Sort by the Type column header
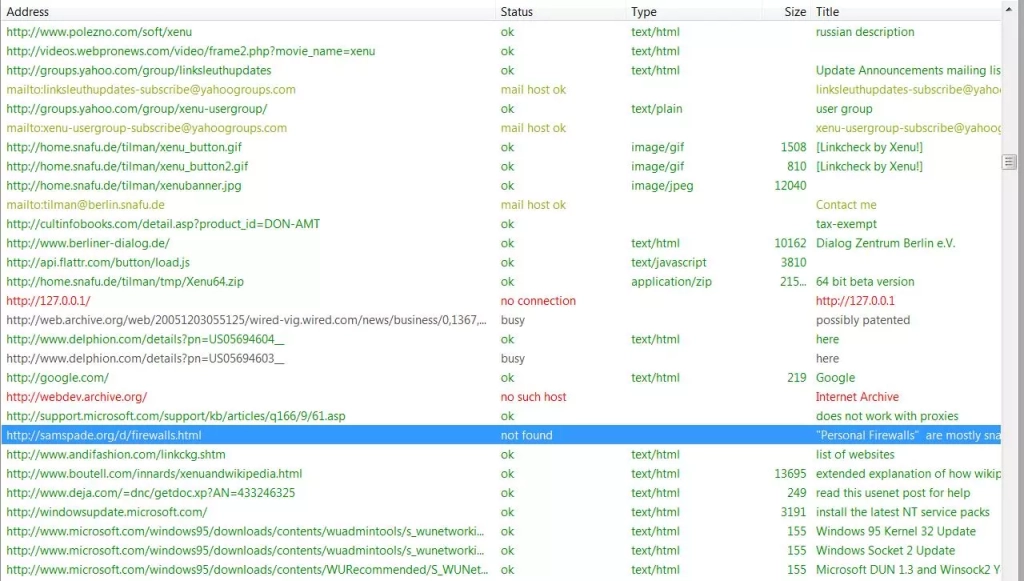The image size is (1024, 581). point(694,12)
